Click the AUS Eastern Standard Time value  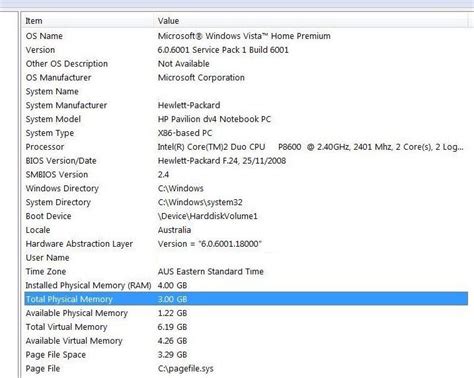tap(211, 272)
